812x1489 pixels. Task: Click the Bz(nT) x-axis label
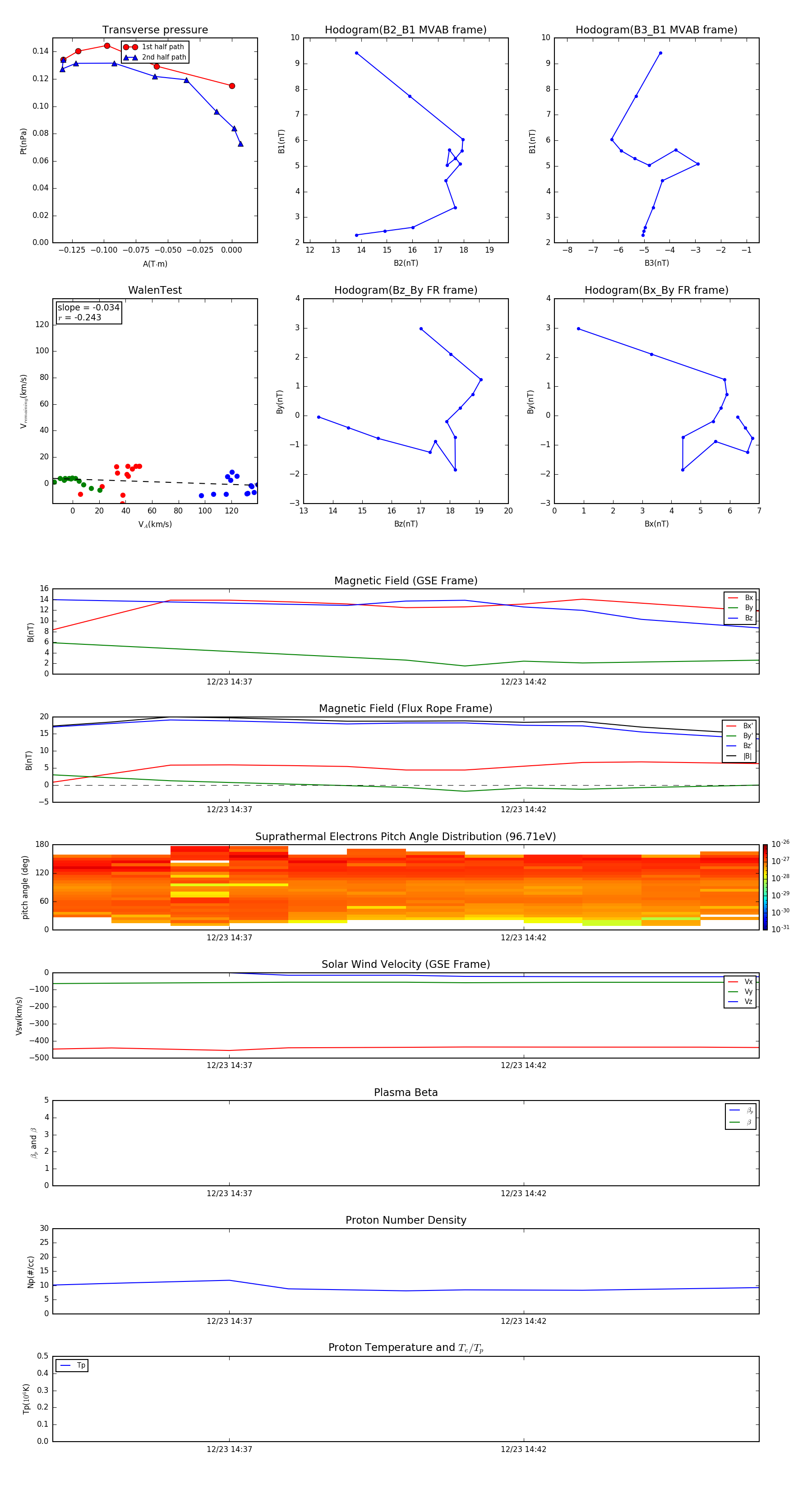(x=406, y=524)
